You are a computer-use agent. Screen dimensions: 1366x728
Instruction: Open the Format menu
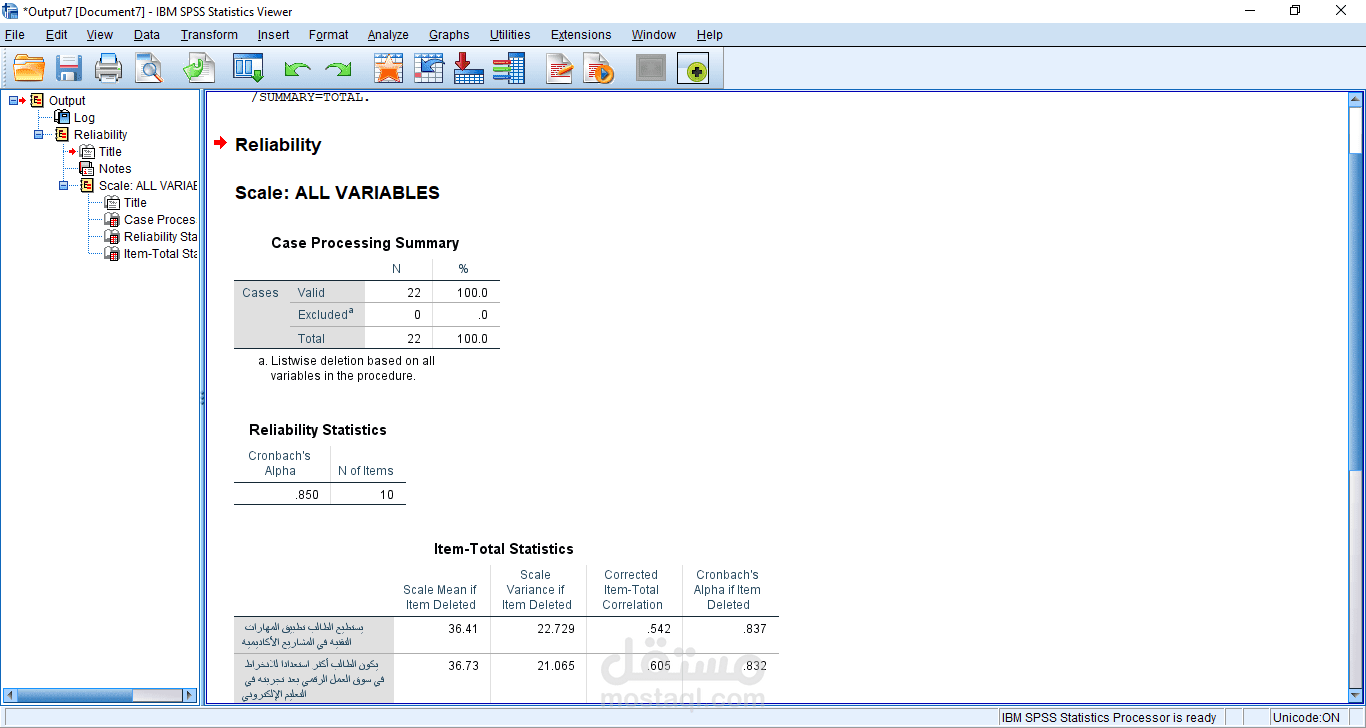click(x=329, y=35)
